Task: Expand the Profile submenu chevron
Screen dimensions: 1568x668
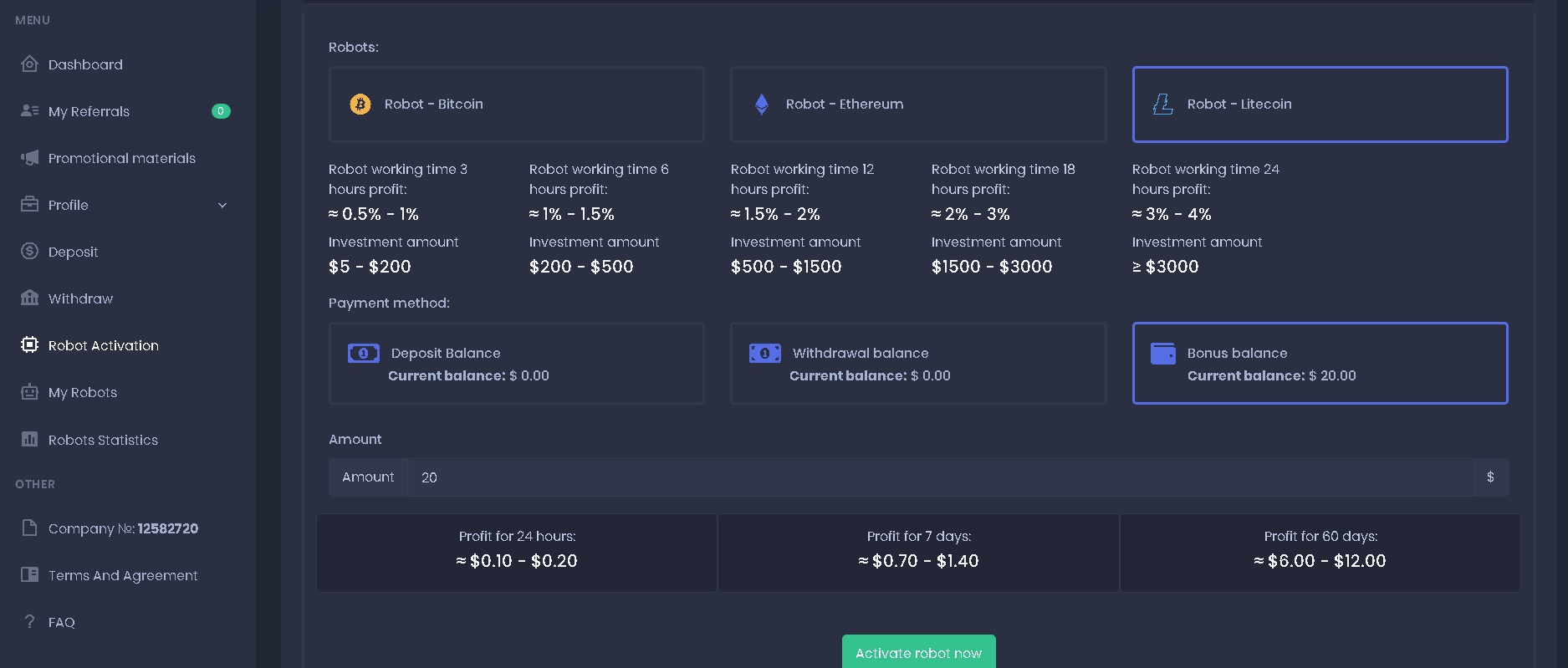Action: (x=222, y=206)
